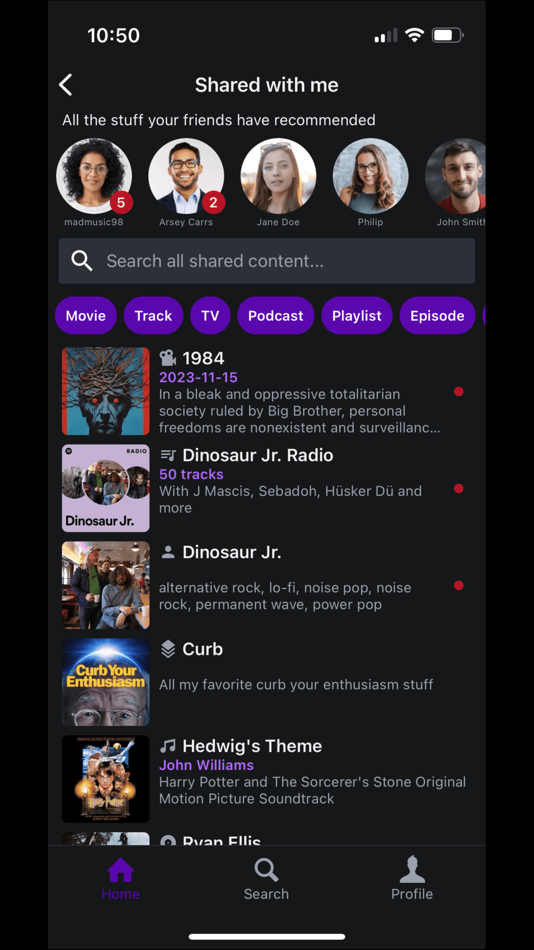Open the Dinosaur Jr. Radio cover thumbnail
534x950 pixels.
[x=105, y=488]
